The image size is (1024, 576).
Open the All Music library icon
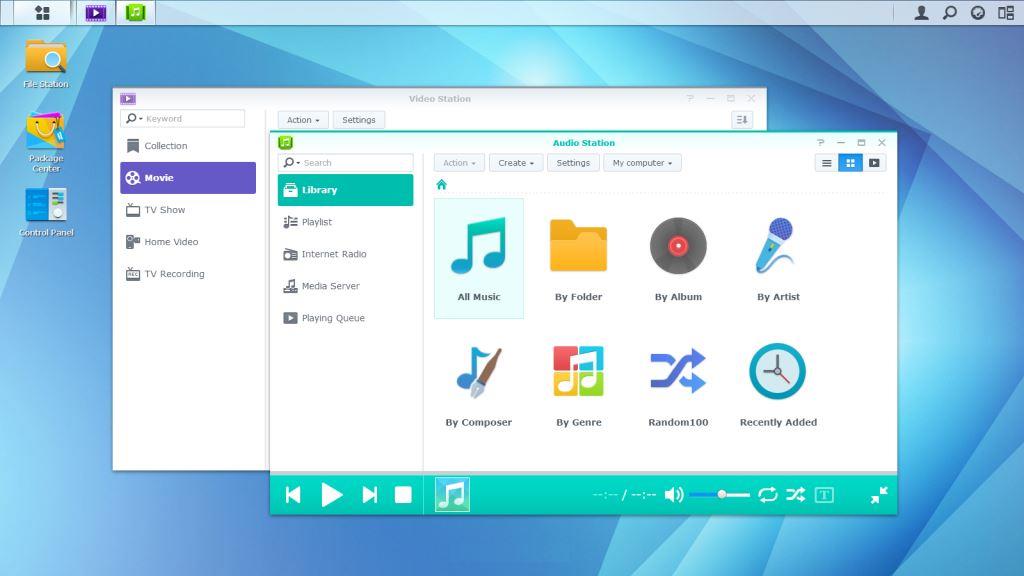coord(478,246)
